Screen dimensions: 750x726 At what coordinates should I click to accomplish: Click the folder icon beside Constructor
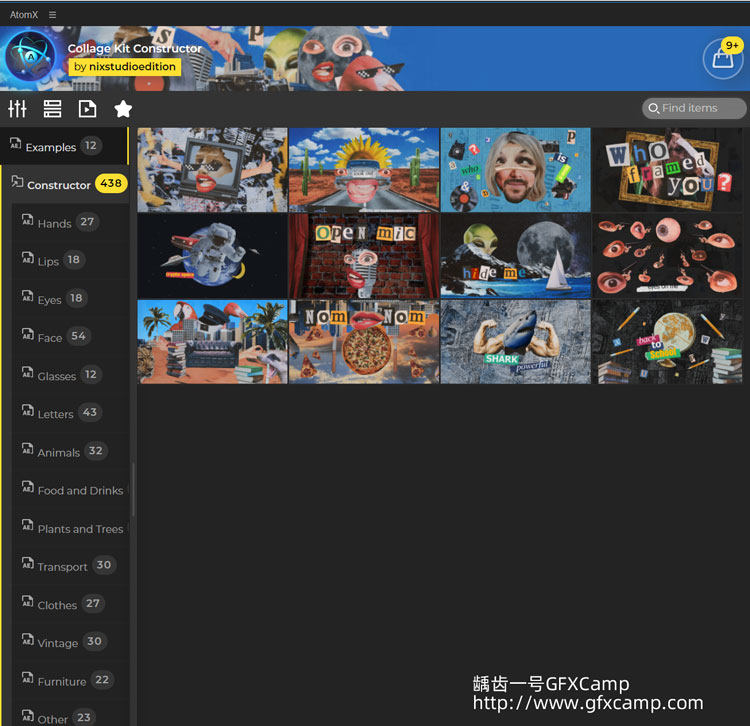tap(17, 182)
